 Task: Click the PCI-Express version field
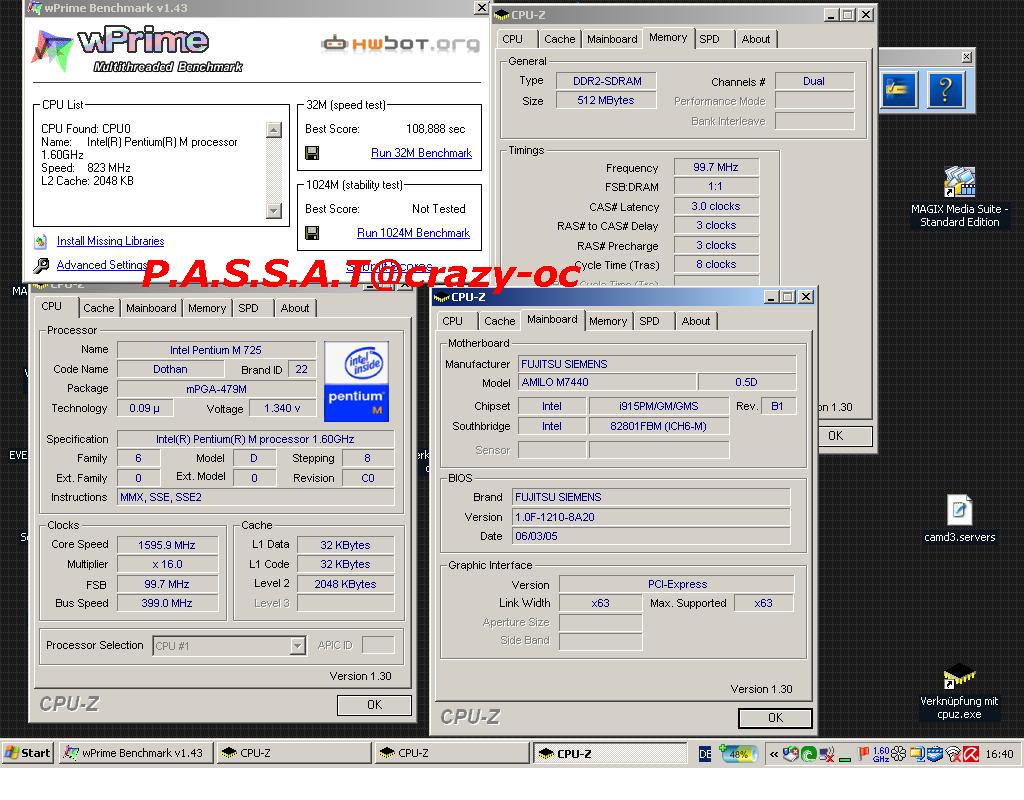[677, 584]
